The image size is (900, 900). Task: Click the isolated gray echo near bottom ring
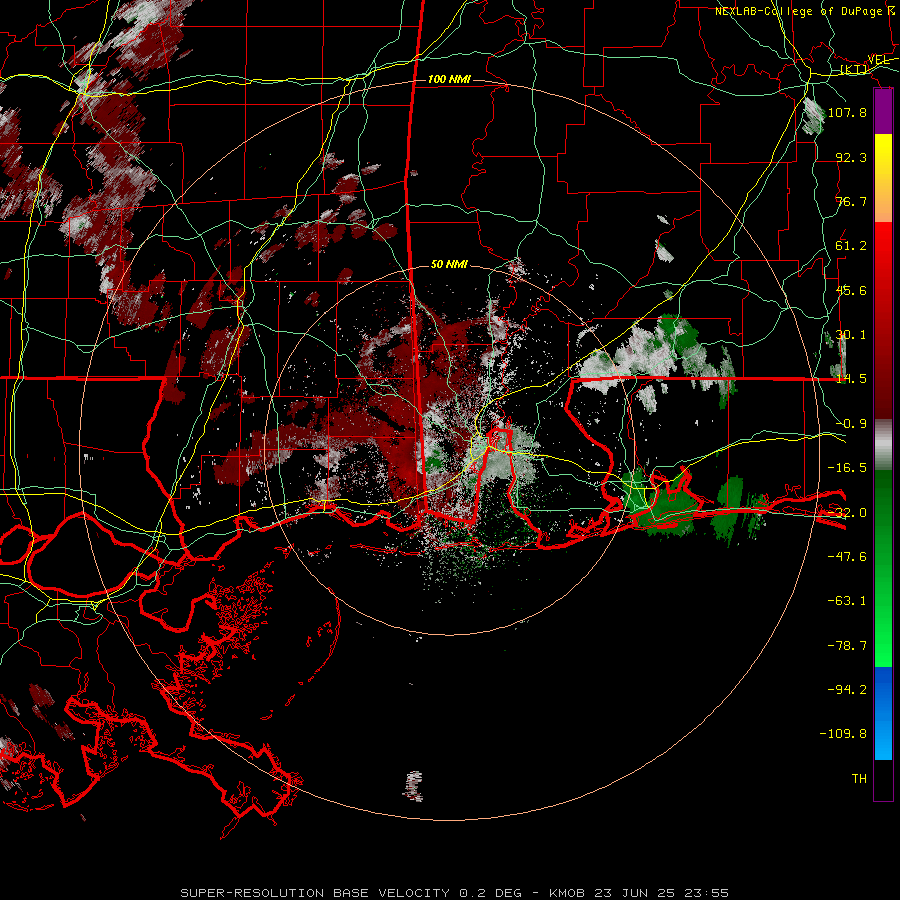coord(414,786)
